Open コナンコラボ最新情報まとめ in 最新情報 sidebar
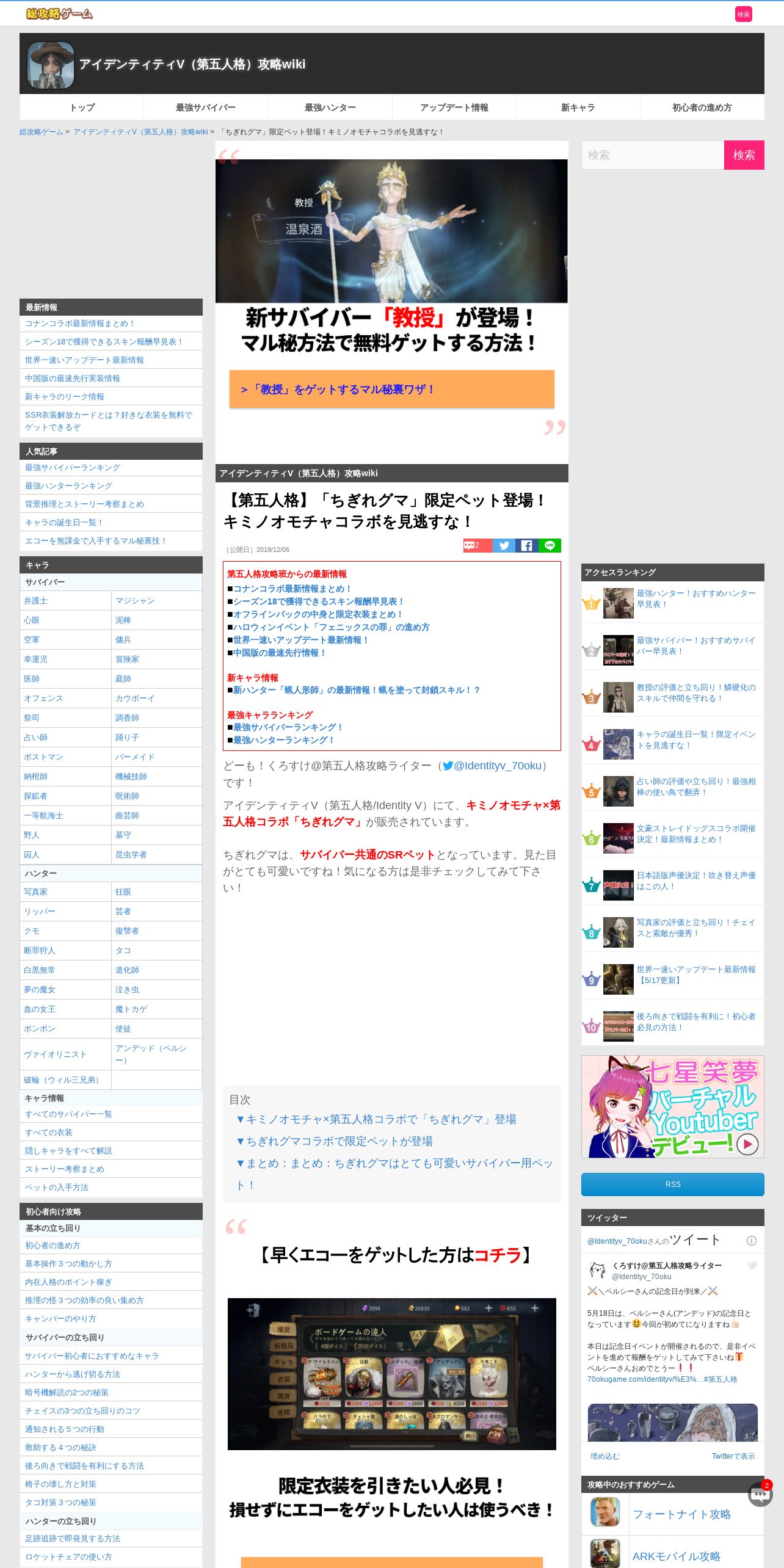The image size is (784, 1568). (x=80, y=324)
